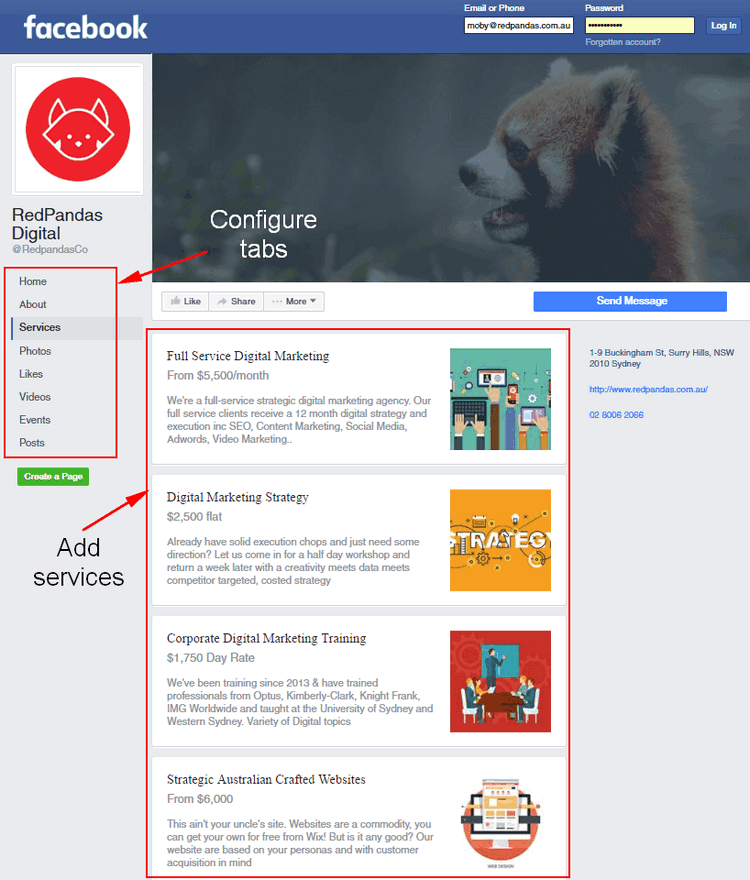This screenshot has width=750, height=880.
Task: Click the ain't your uncle's site description
Action: [300, 843]
